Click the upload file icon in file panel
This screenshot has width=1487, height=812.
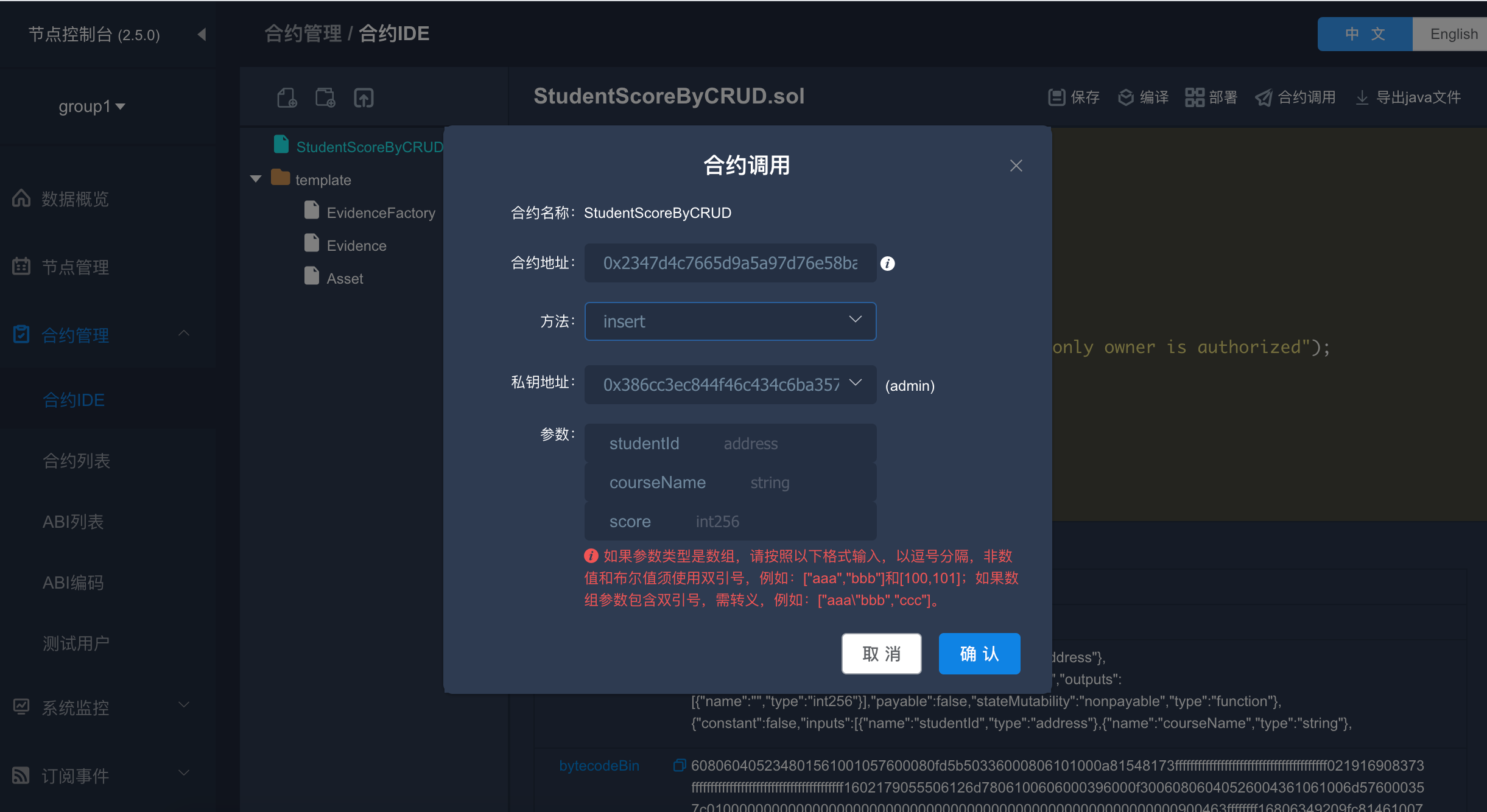pos(364,97)
